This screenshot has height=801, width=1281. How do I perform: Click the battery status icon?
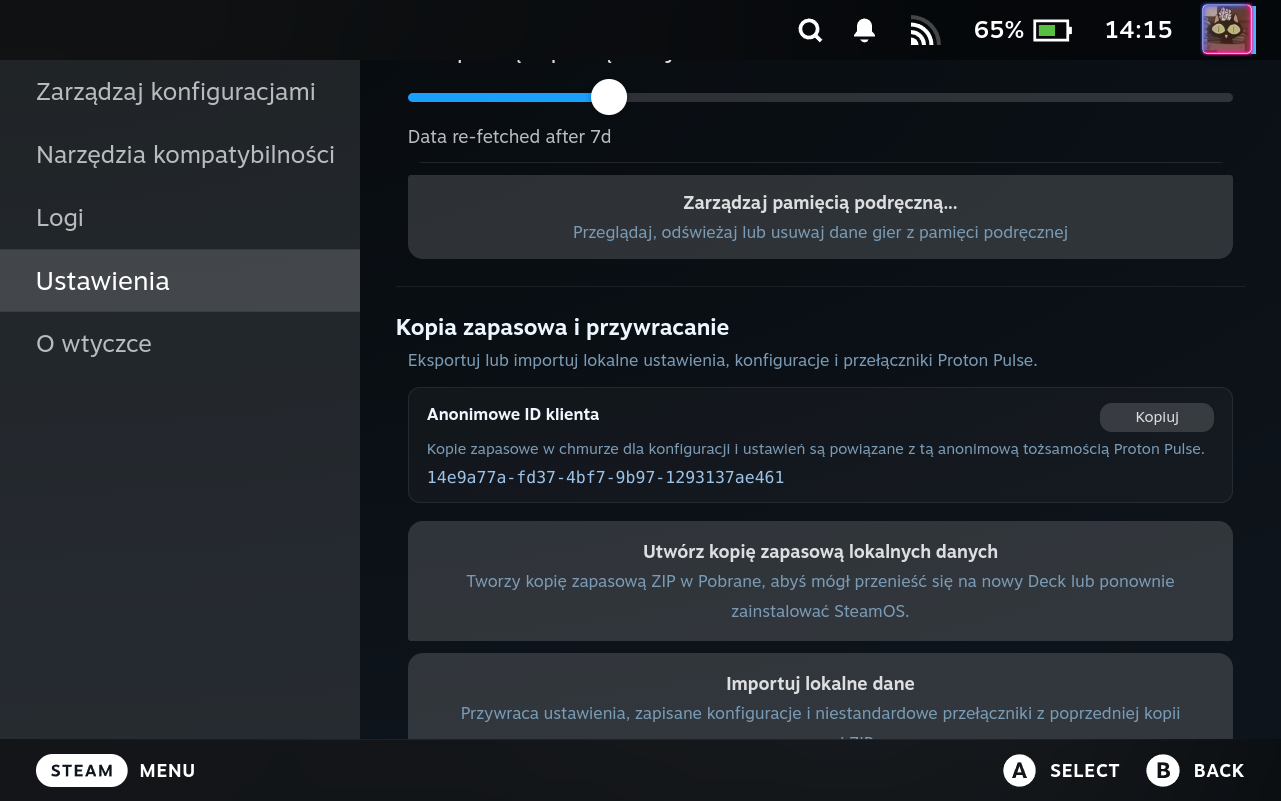tap(1052, 31)
